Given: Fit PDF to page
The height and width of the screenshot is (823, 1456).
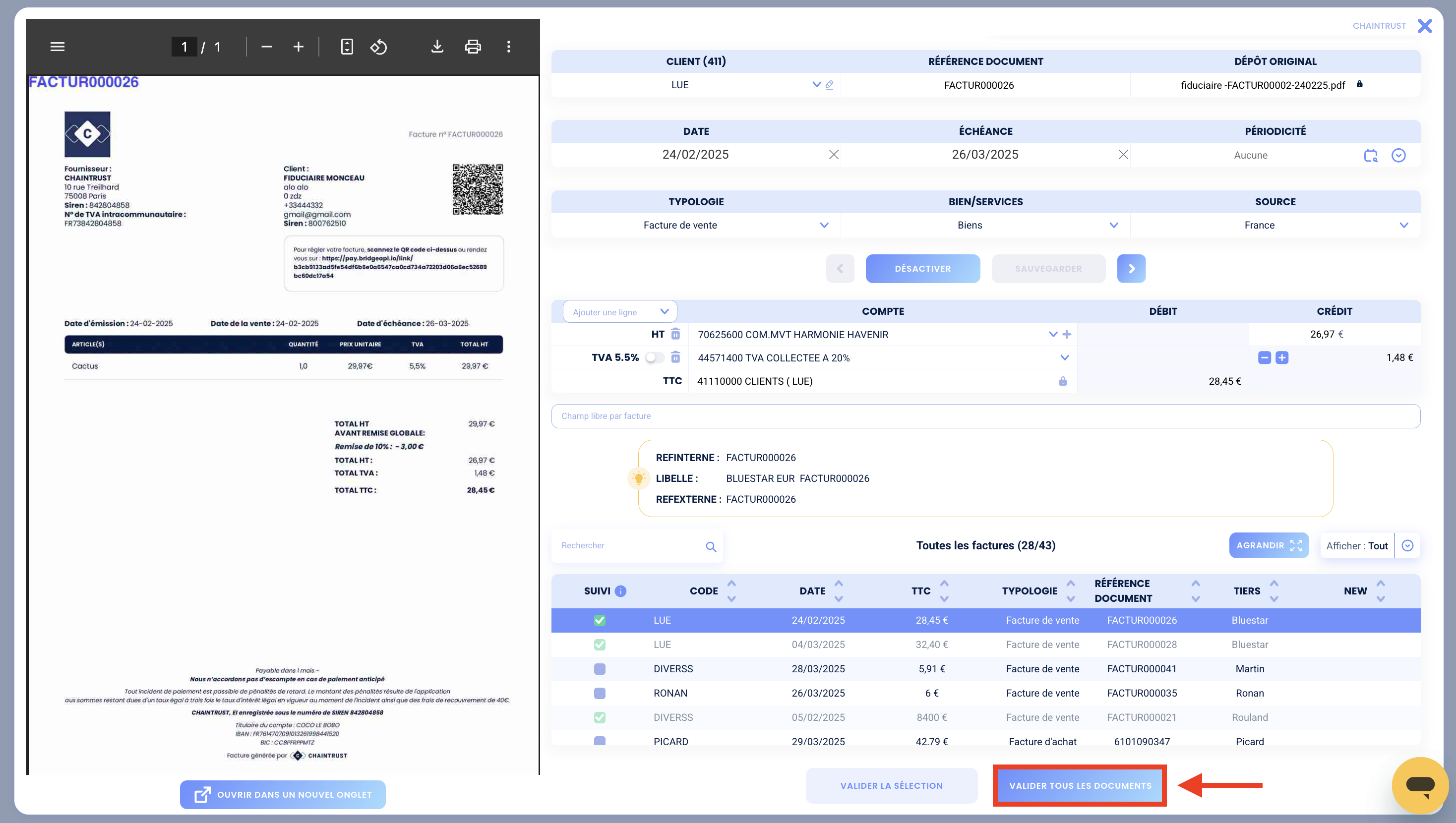Looking at the screenshot, I should pos(347,46).
